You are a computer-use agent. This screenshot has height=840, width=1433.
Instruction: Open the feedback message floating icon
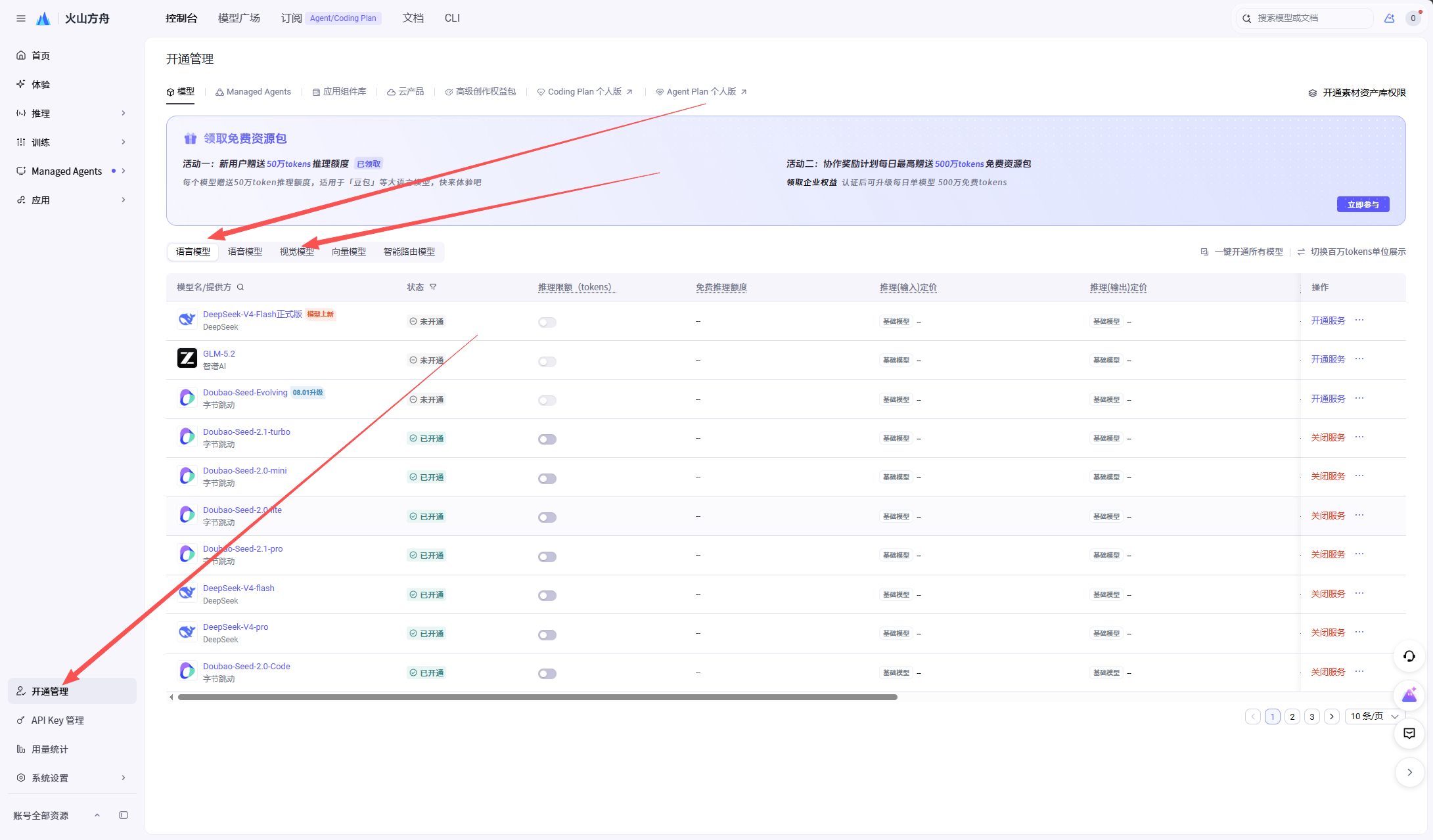click(x=1409, y=734)
